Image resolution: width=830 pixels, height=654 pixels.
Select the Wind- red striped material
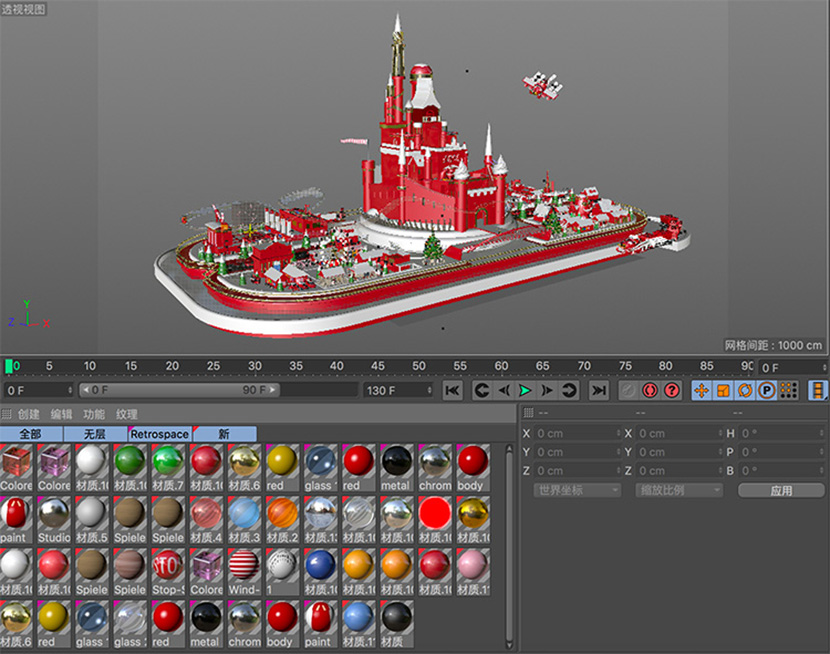point(244,571)
